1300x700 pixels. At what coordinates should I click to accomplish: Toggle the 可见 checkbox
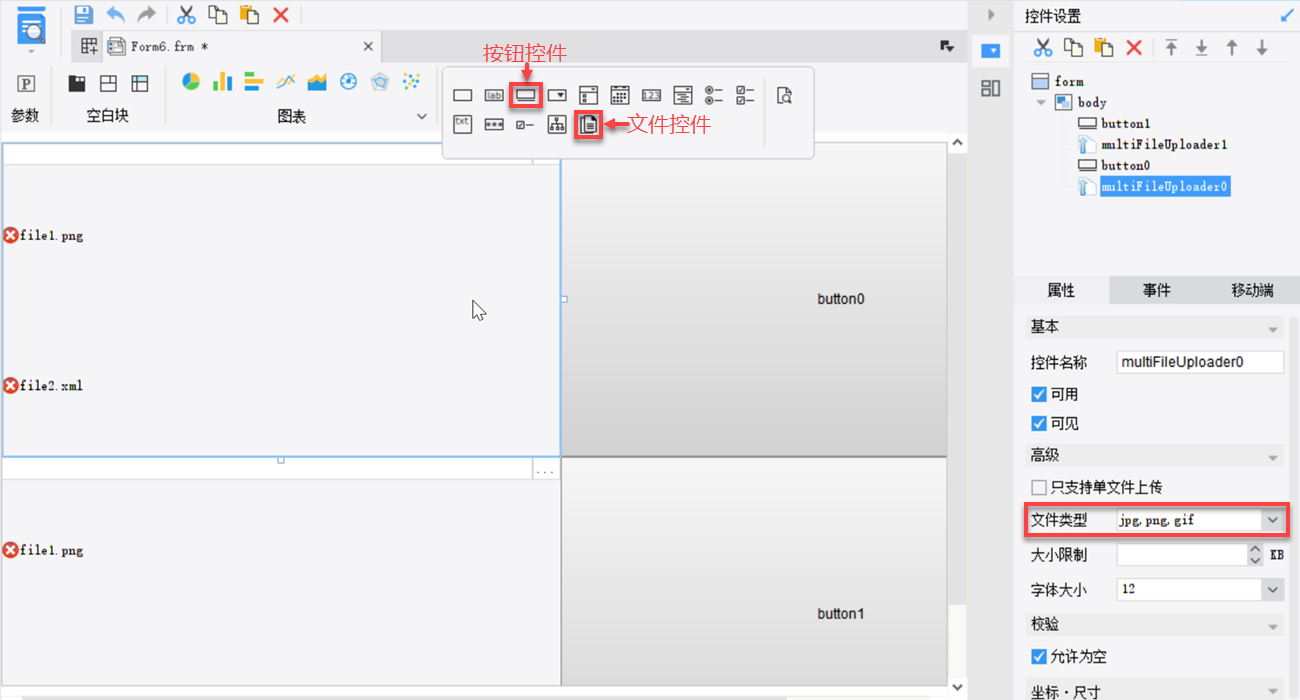(x=1038, y=423)
